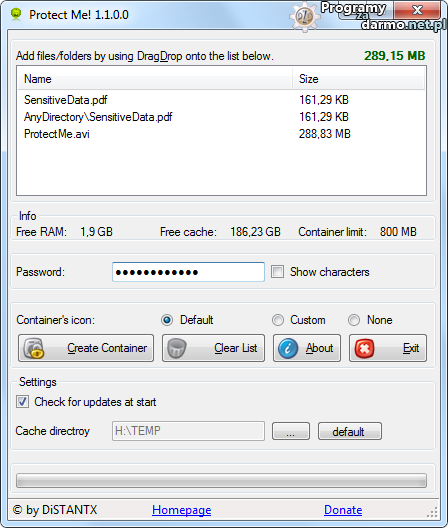Open the Homepage link

(x=182, y=510)
